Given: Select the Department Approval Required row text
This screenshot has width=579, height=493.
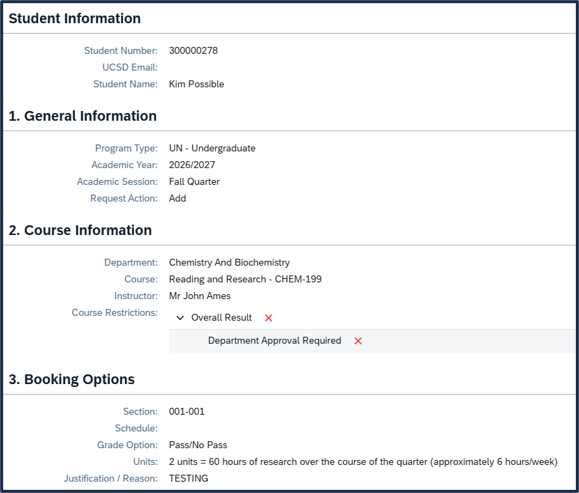Looking at the screenshot, I should coord(274,340).
